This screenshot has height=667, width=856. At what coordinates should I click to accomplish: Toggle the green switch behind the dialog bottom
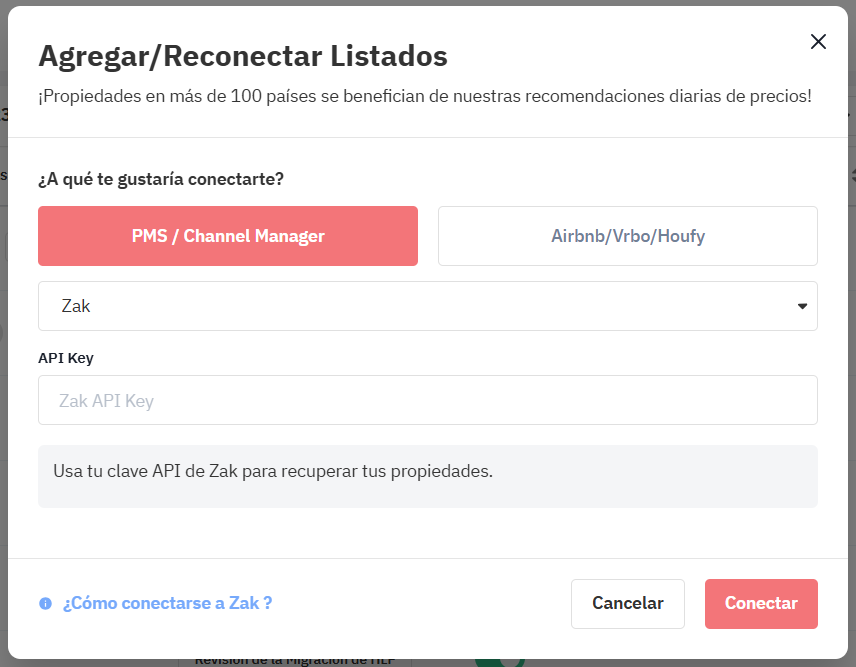tap(500, 662)
